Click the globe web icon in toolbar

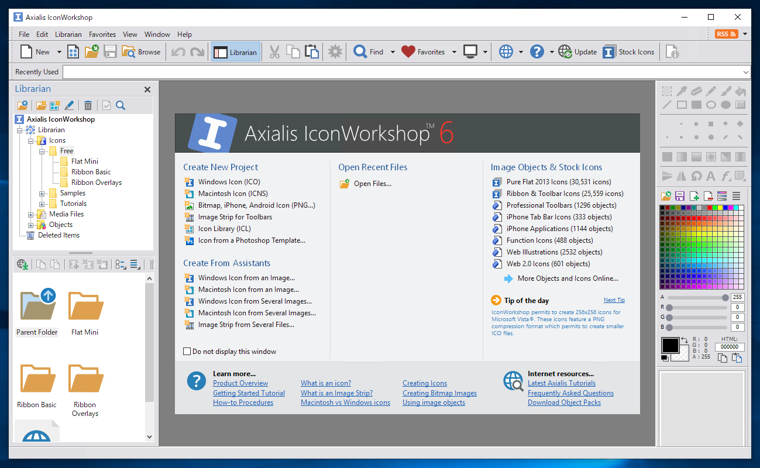(506, 52)
